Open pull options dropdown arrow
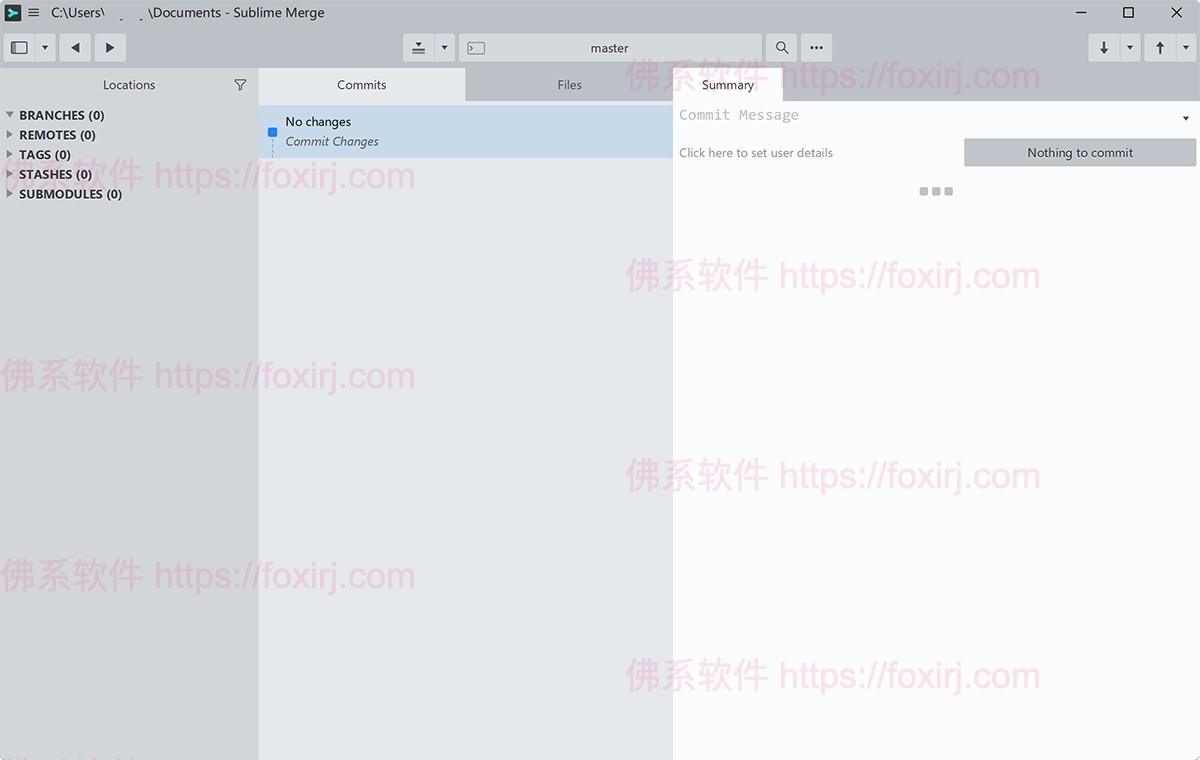Image resolution: width=1200 pixels, height=760 pixels. click(1130, 48)
